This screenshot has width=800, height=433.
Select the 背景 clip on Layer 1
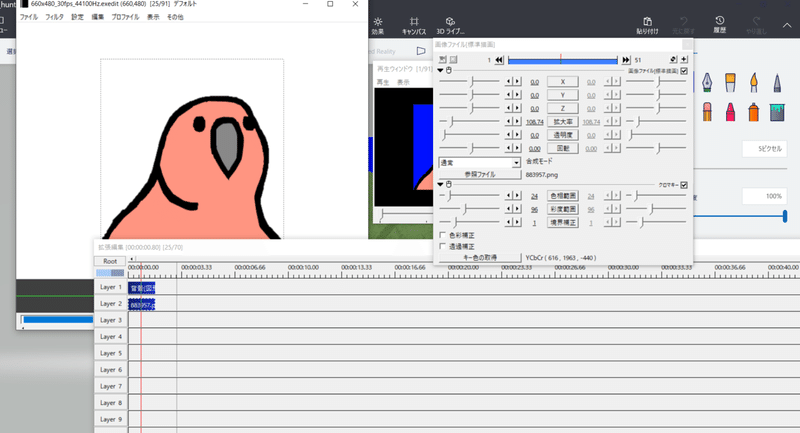(141, 288)
